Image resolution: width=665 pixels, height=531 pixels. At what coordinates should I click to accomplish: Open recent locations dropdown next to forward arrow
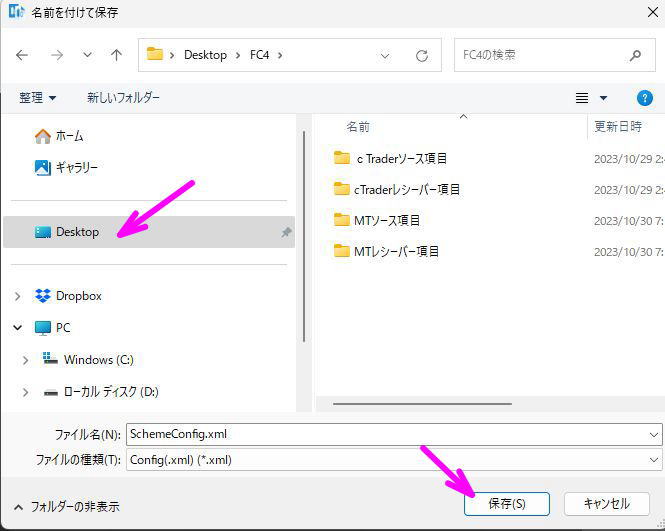[x=87, y=55]
